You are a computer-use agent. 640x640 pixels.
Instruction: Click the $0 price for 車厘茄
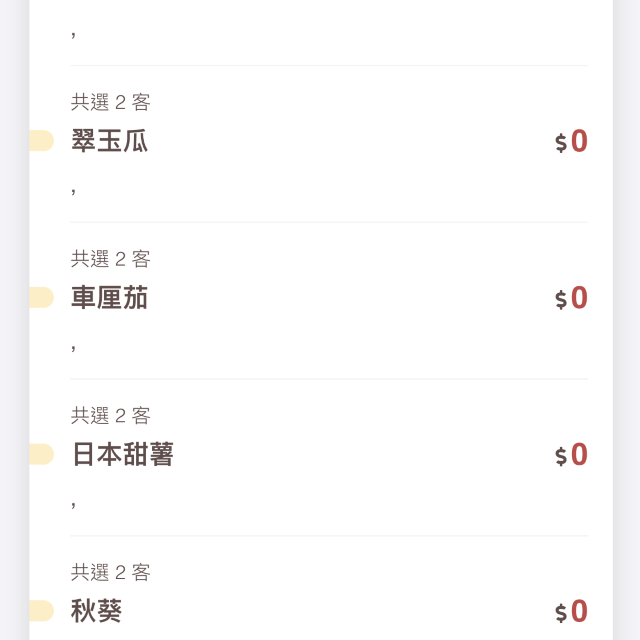click(572, 298)
